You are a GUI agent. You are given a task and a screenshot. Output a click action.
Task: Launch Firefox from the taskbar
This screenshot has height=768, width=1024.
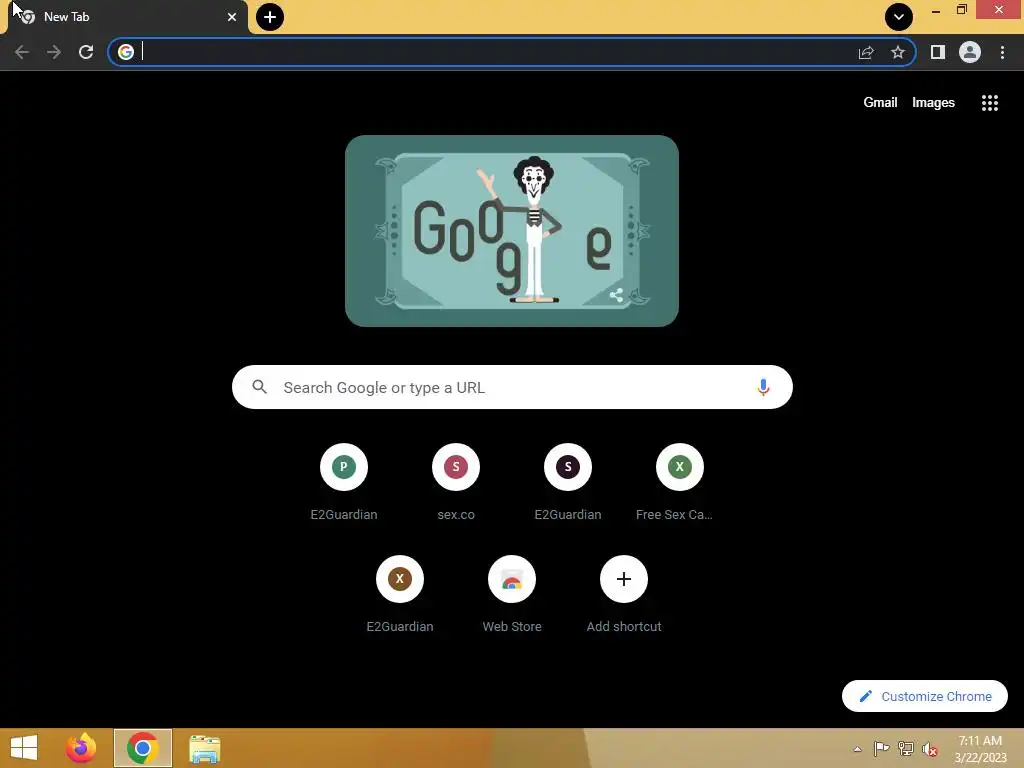(81, 748)
